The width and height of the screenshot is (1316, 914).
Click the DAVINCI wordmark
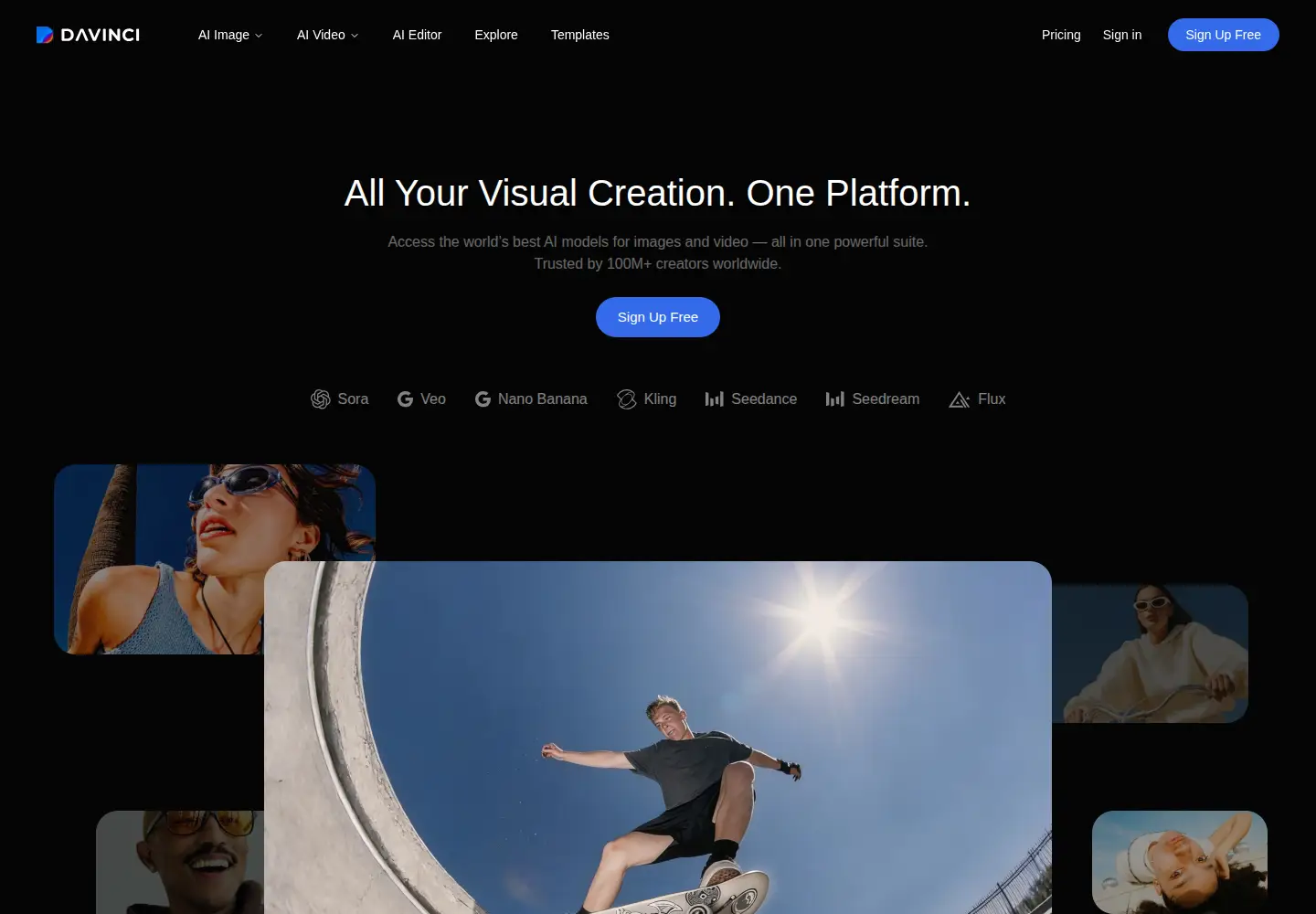click(x=101, y=35)
